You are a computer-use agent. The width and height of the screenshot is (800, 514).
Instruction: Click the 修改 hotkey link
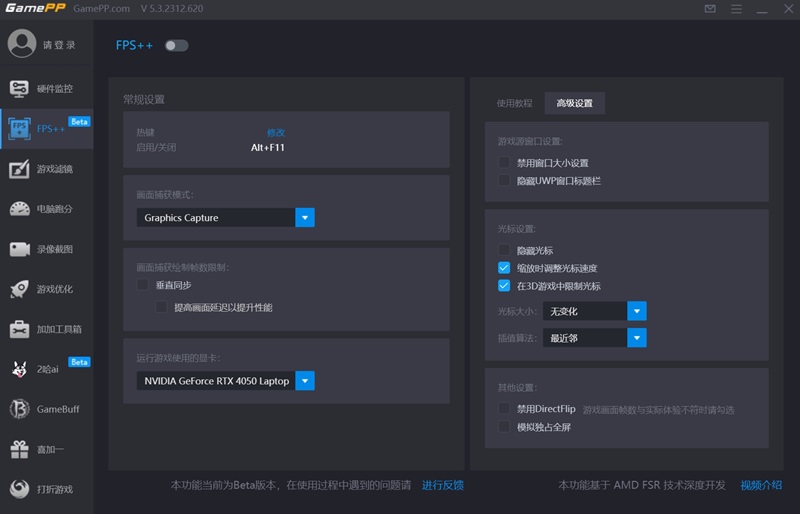click(276, 133)
